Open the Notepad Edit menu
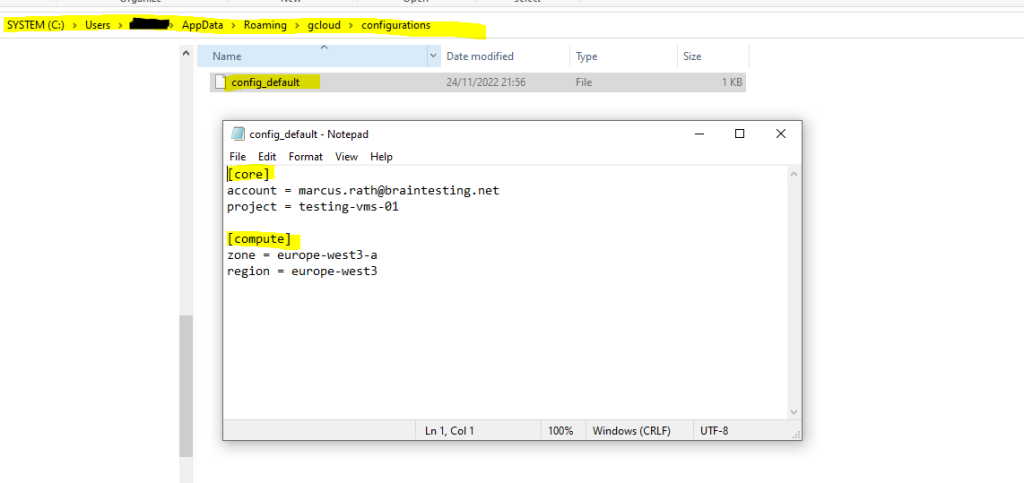 (266, 157)
